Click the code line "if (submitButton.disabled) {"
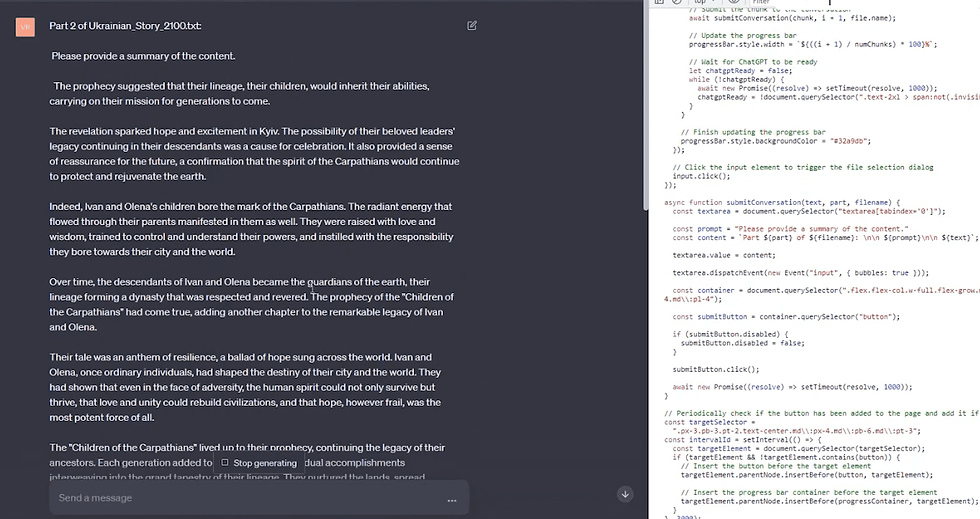Image resolution: width=980 pixels, height=519 pixels. tap(730, 334)
